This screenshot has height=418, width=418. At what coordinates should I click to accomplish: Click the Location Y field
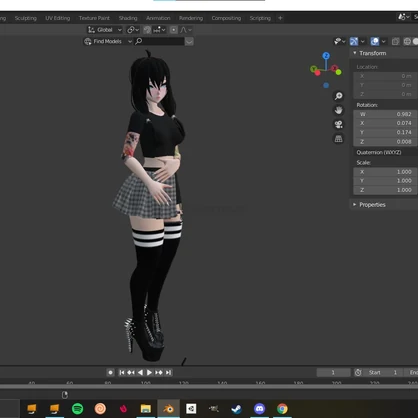(385, 85)
